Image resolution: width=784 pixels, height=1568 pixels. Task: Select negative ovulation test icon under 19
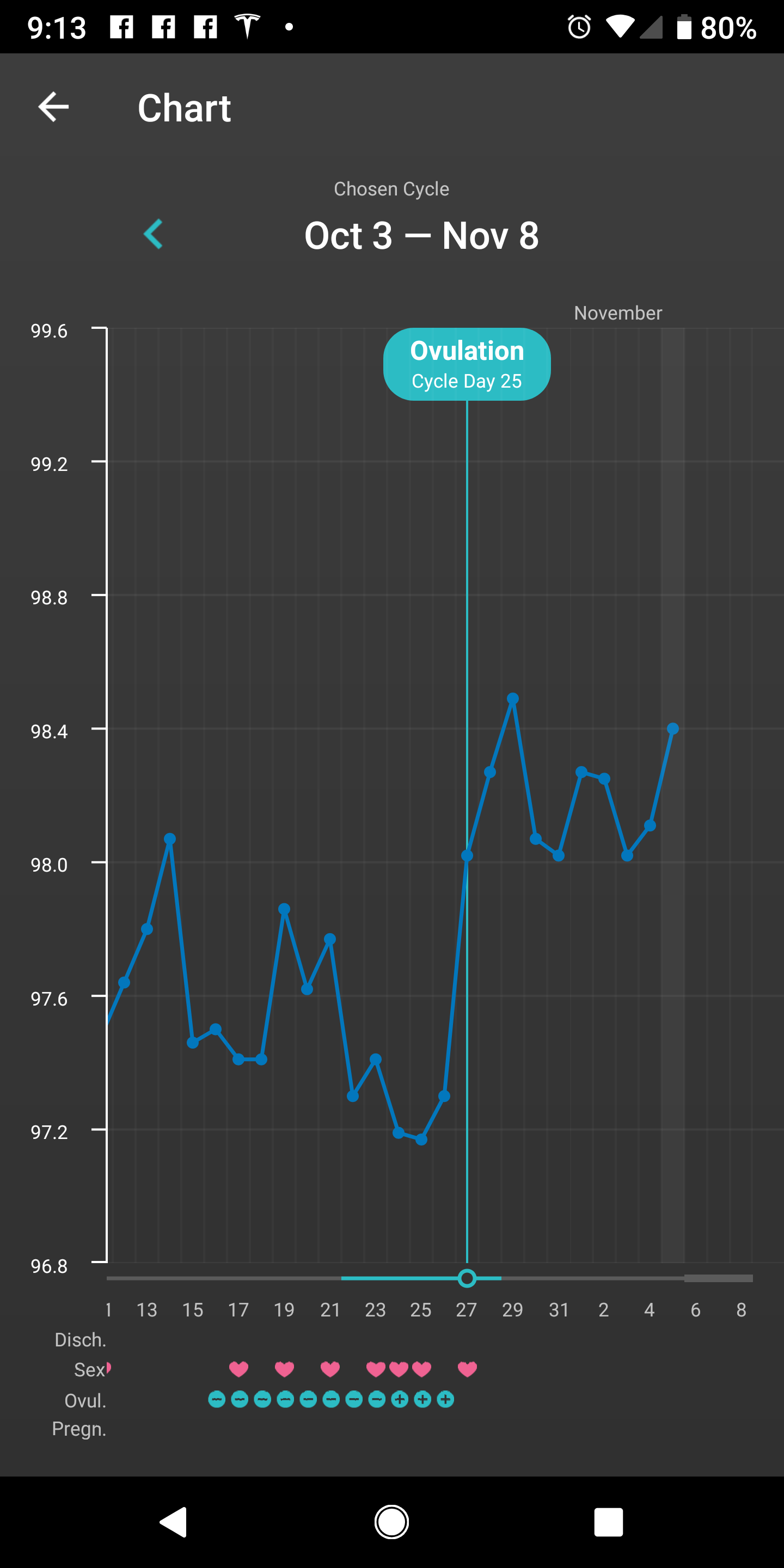point(285,1399)
